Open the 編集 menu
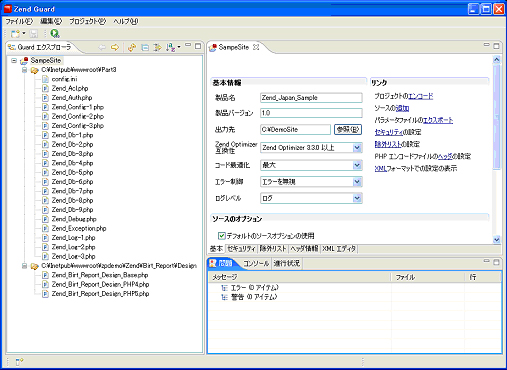 point(51,21)
